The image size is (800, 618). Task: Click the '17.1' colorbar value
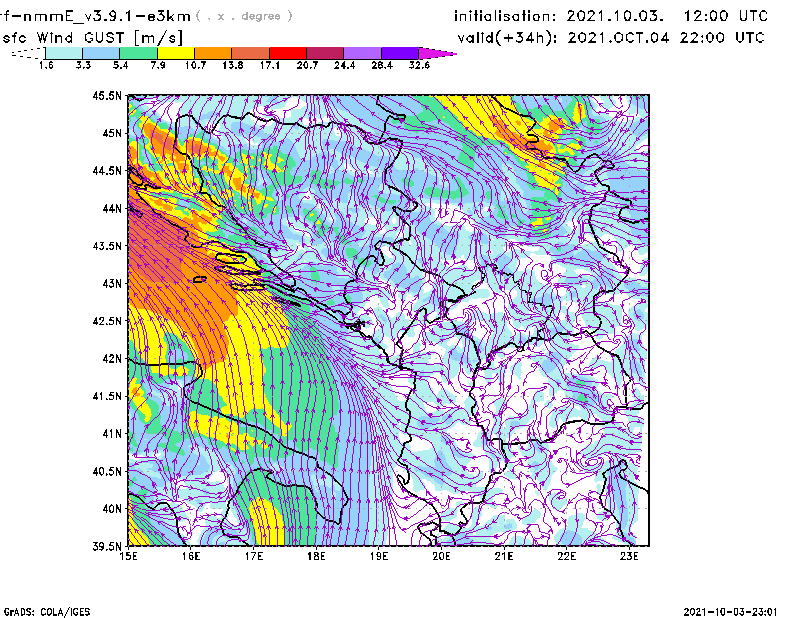(270, 65)
